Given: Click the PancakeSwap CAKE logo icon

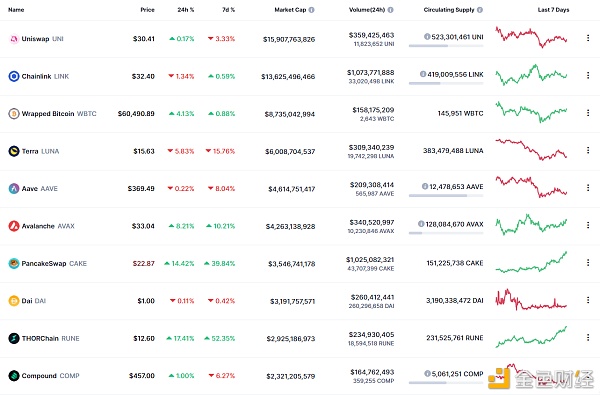Looking at the screenshot, I should 14,263.
